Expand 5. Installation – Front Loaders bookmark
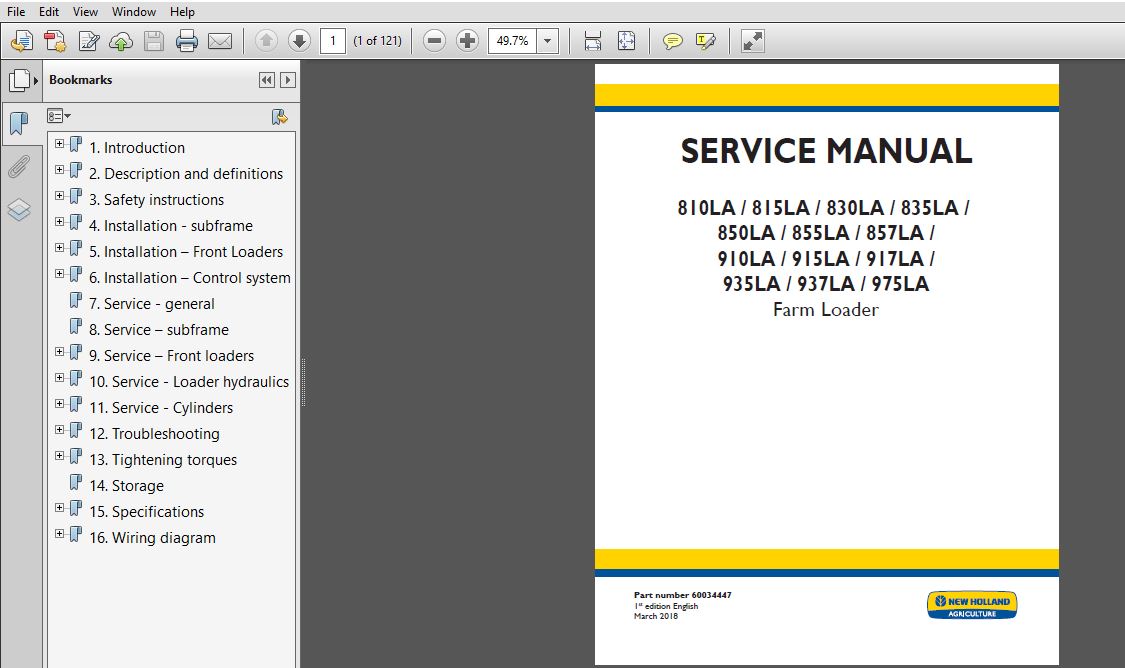The height and width of the screenshot is (668, 1125). 60,248
